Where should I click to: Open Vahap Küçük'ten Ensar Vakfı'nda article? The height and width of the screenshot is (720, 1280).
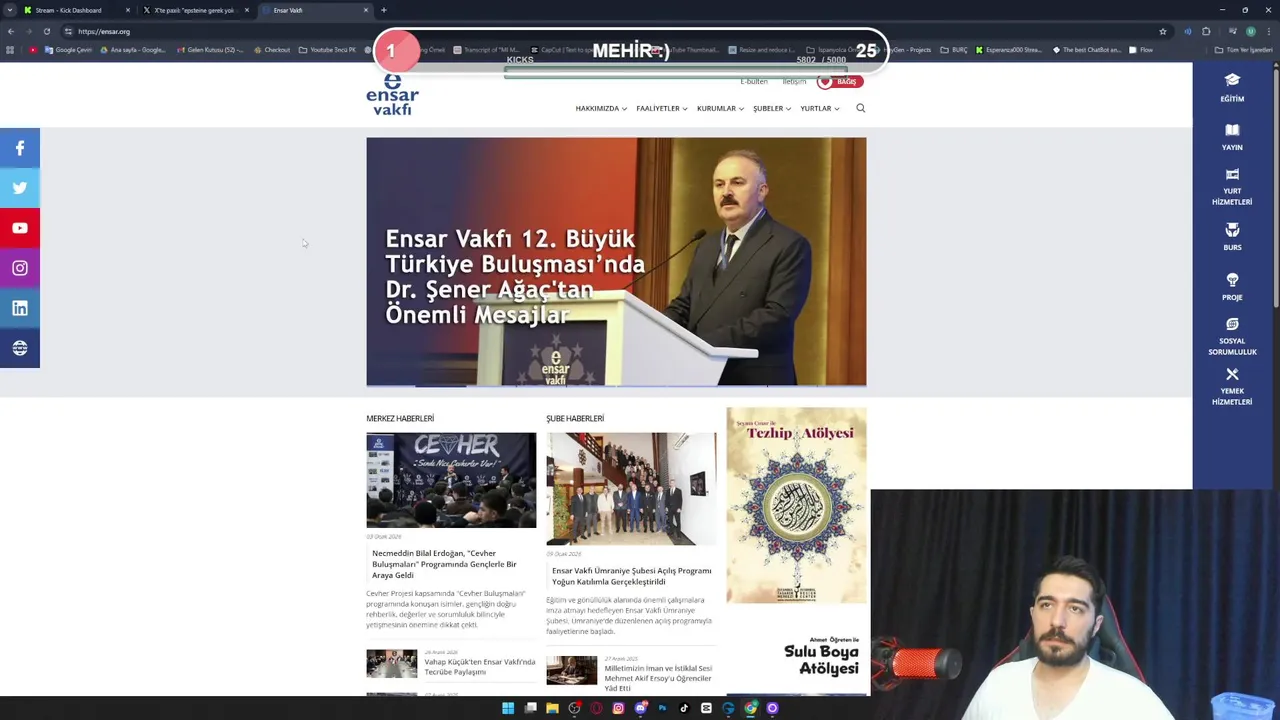480,666
